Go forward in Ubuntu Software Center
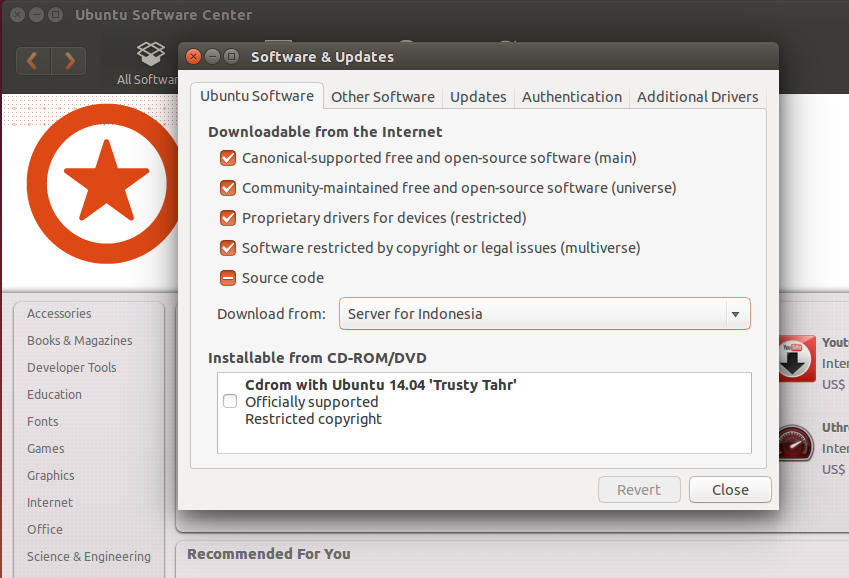This screenshot has width=849, height=578. [69, 61]
